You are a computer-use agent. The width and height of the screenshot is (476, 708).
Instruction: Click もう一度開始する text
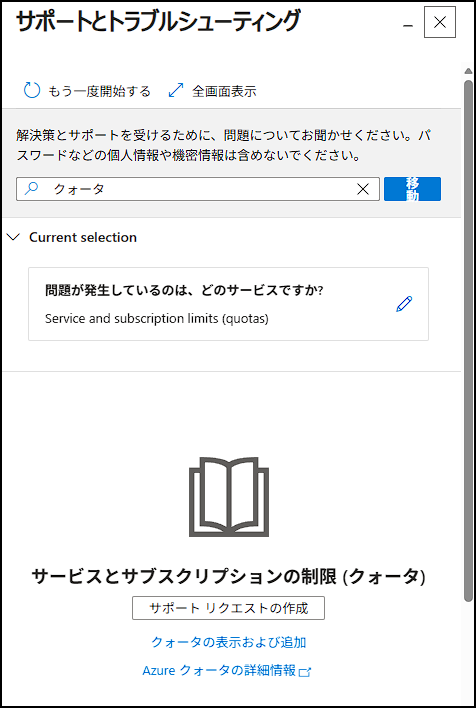(99, 91)
